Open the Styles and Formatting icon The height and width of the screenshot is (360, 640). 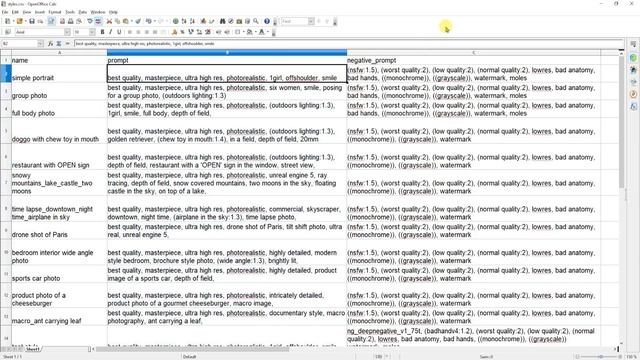8,32
